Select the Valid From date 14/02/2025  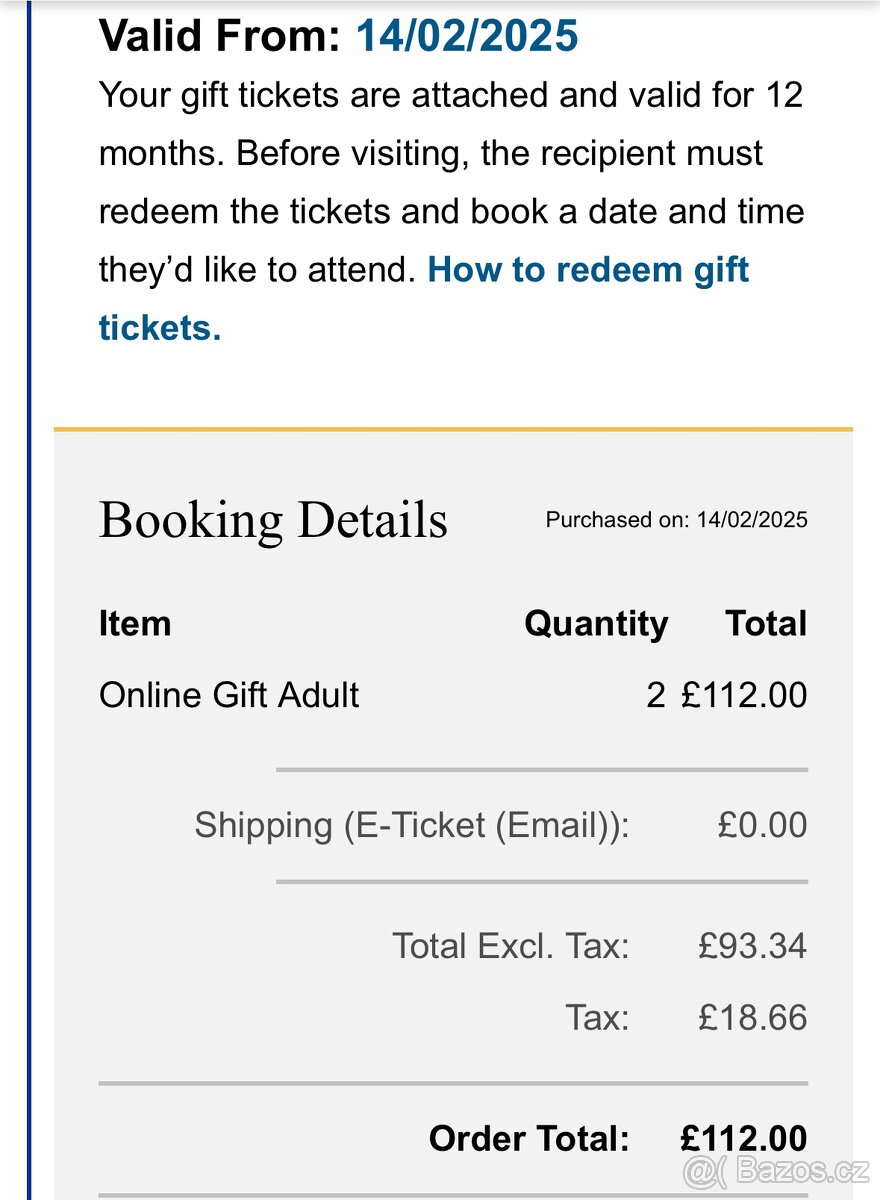coord(467,35)
